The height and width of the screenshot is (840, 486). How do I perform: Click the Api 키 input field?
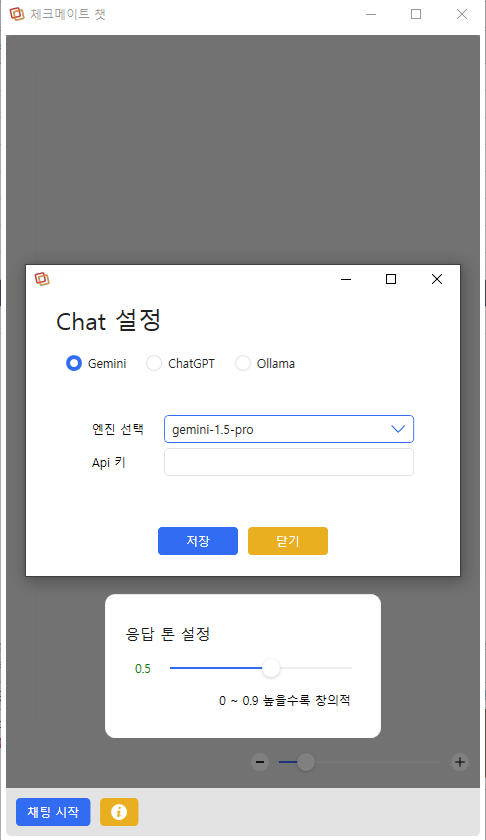289,462
